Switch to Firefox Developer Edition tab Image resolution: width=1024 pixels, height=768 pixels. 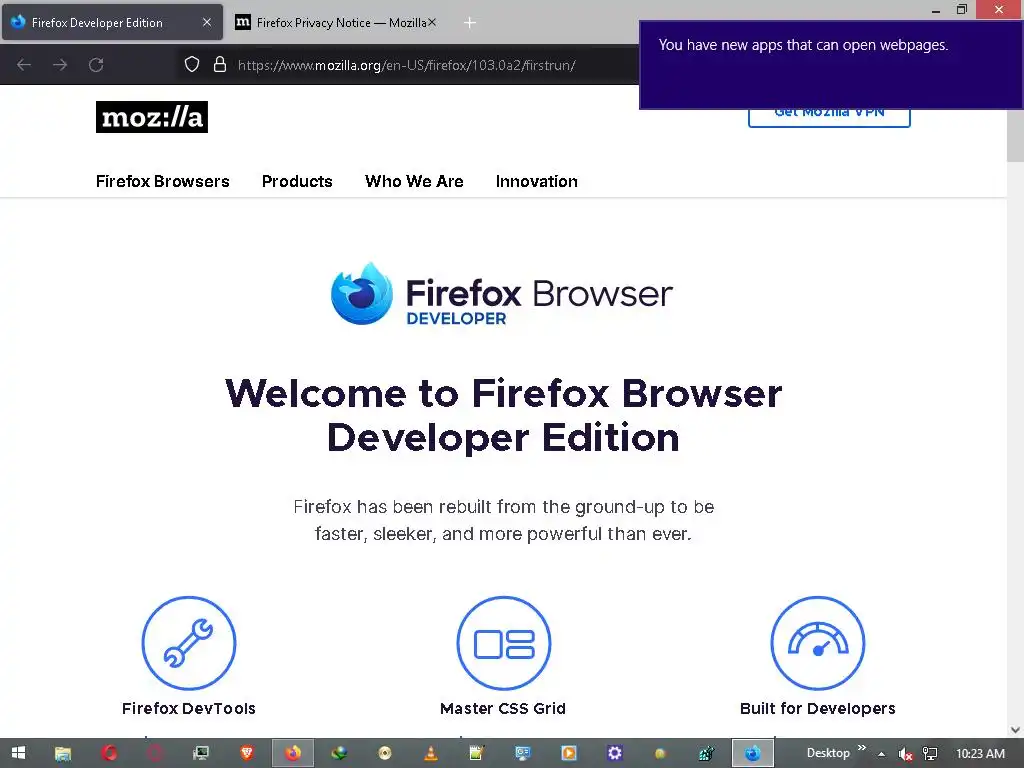coord(112,22)
